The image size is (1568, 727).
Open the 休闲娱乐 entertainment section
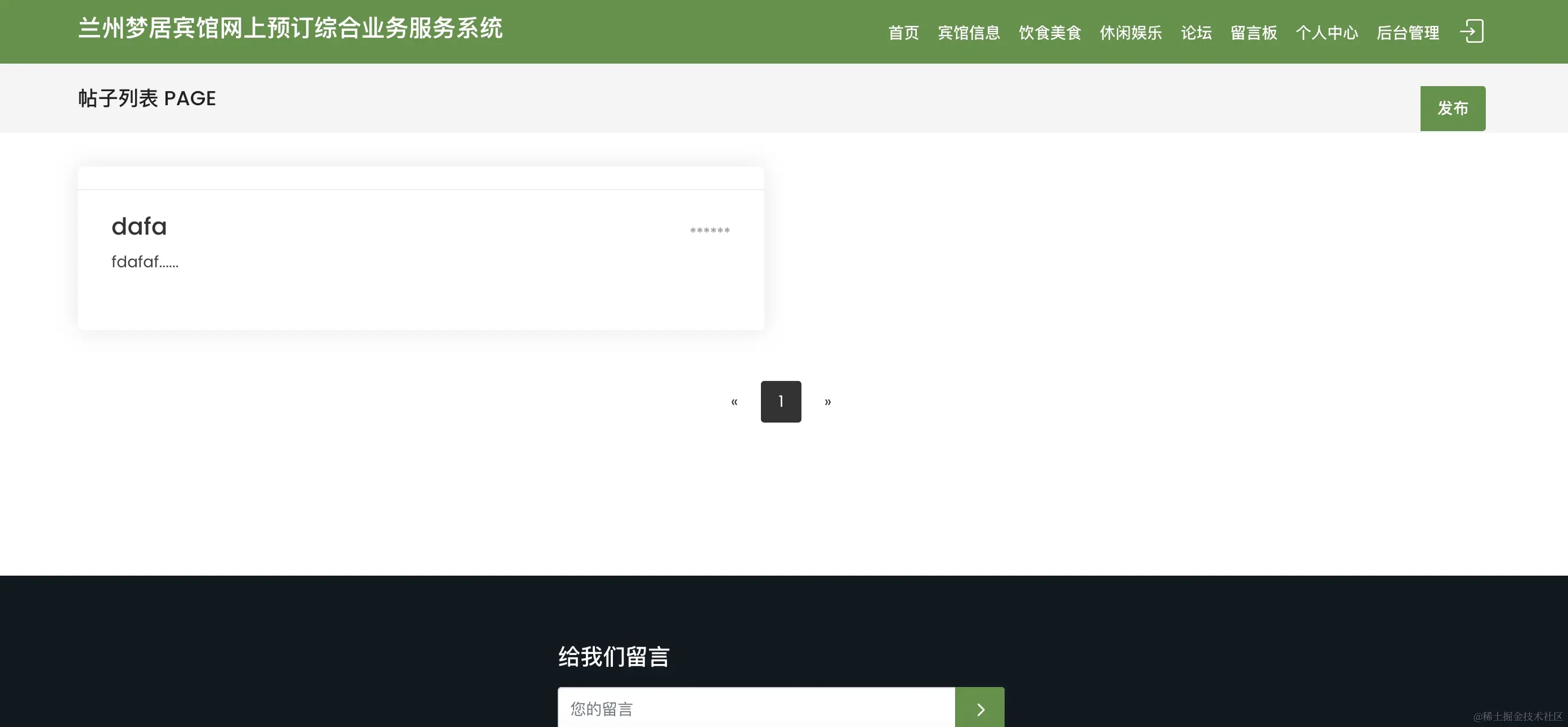[1130, 33]
